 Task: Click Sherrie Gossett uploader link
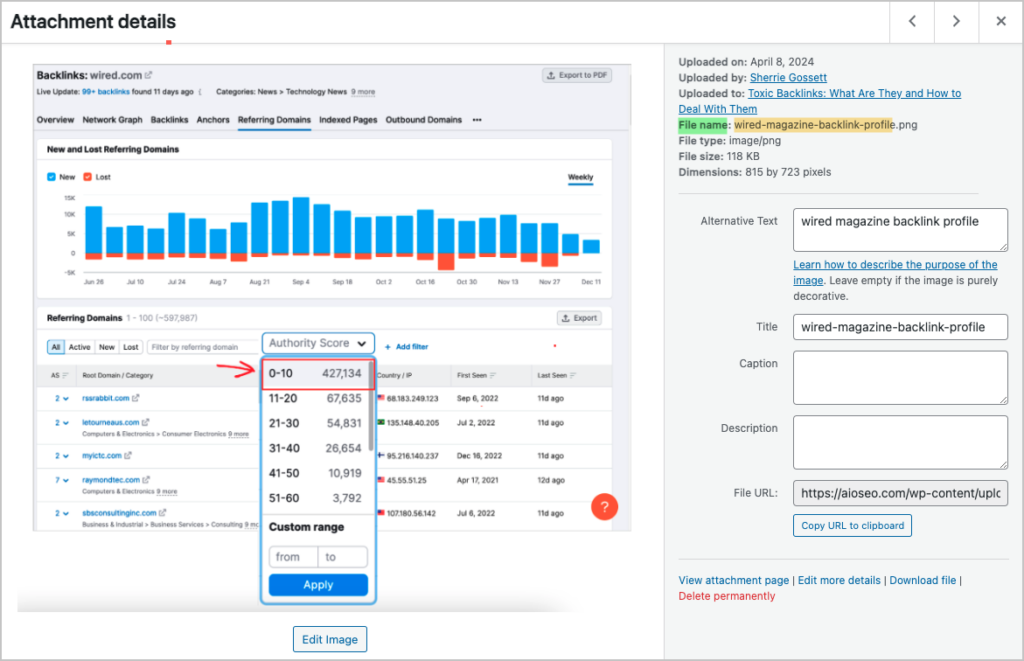coord(788,78)
